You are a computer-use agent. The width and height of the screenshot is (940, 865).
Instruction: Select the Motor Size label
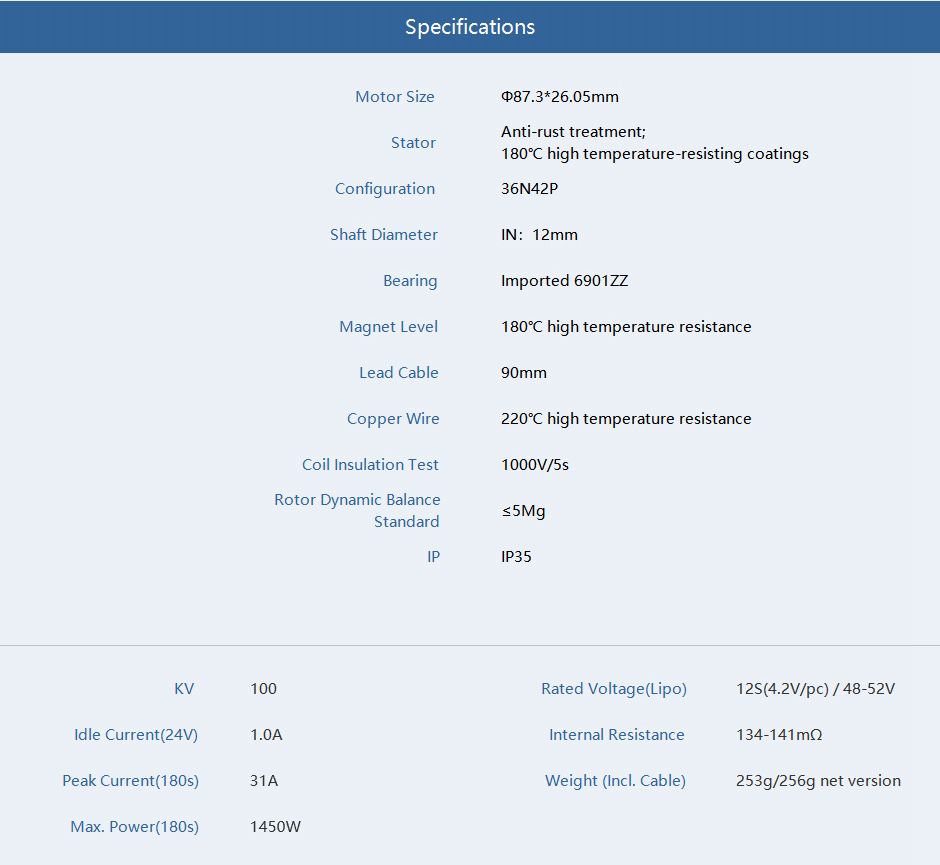tap(395, 97)
